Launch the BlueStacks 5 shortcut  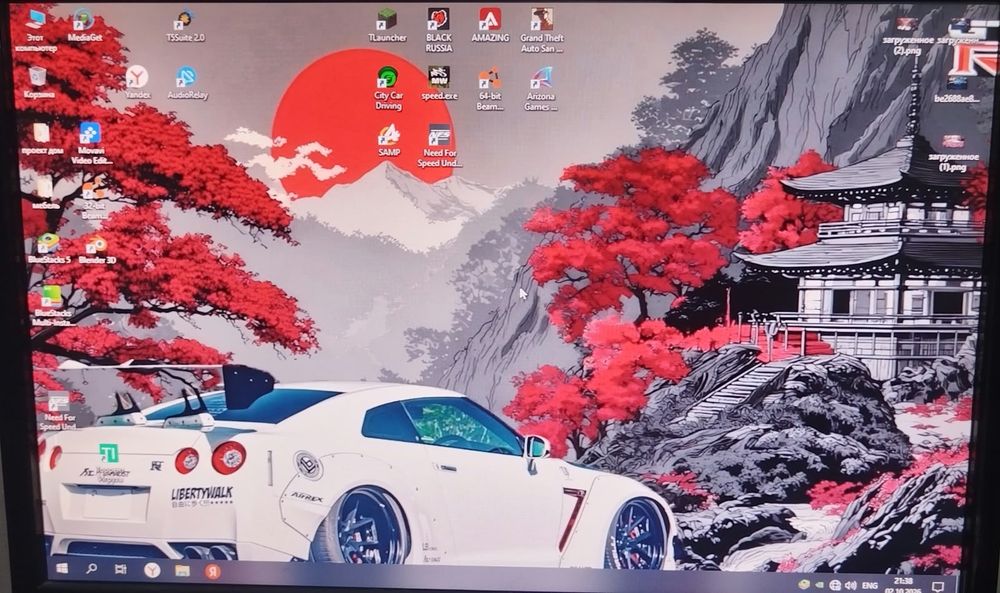point(48,249)
